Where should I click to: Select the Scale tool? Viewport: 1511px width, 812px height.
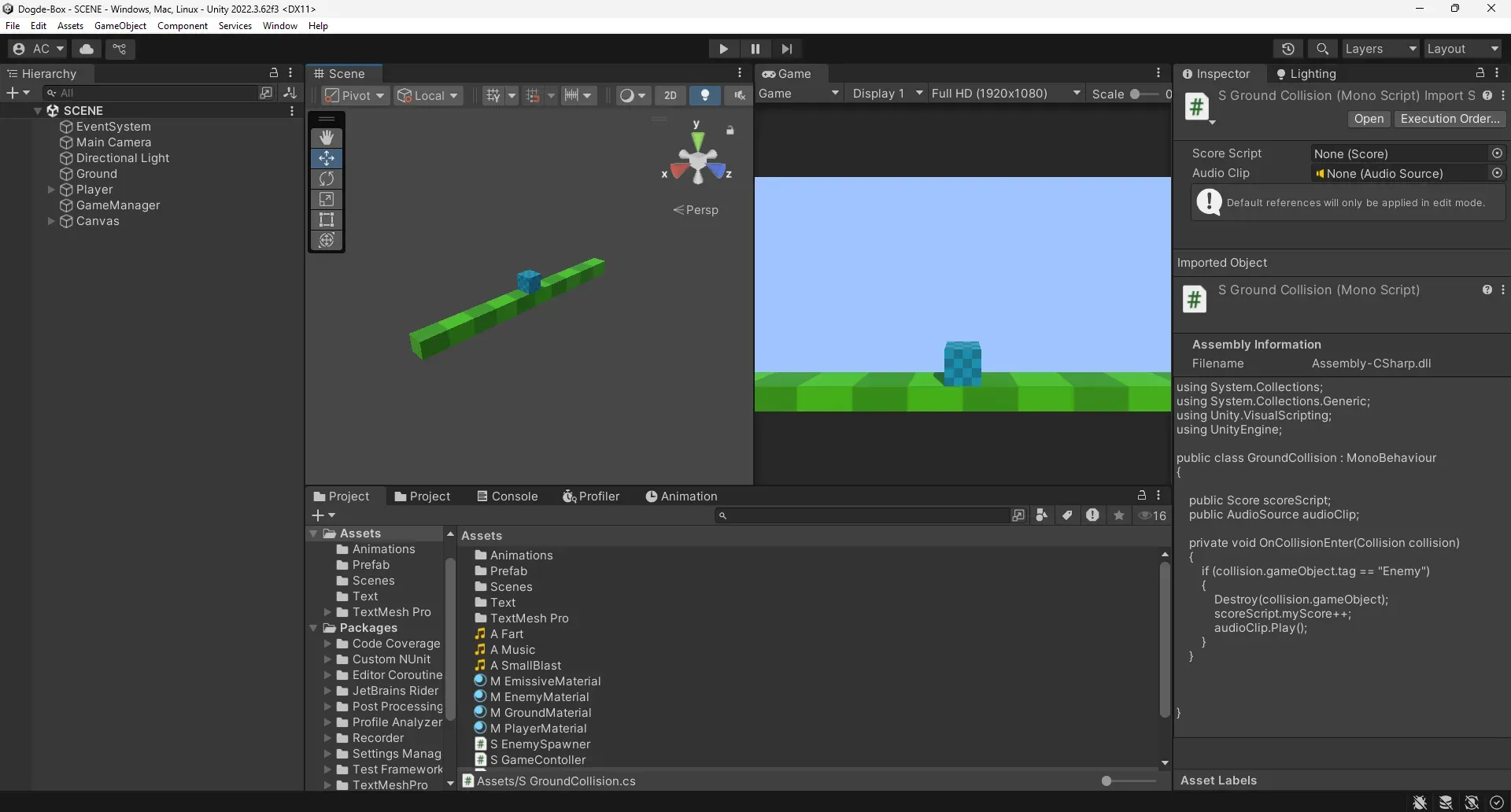pos(327,199)
